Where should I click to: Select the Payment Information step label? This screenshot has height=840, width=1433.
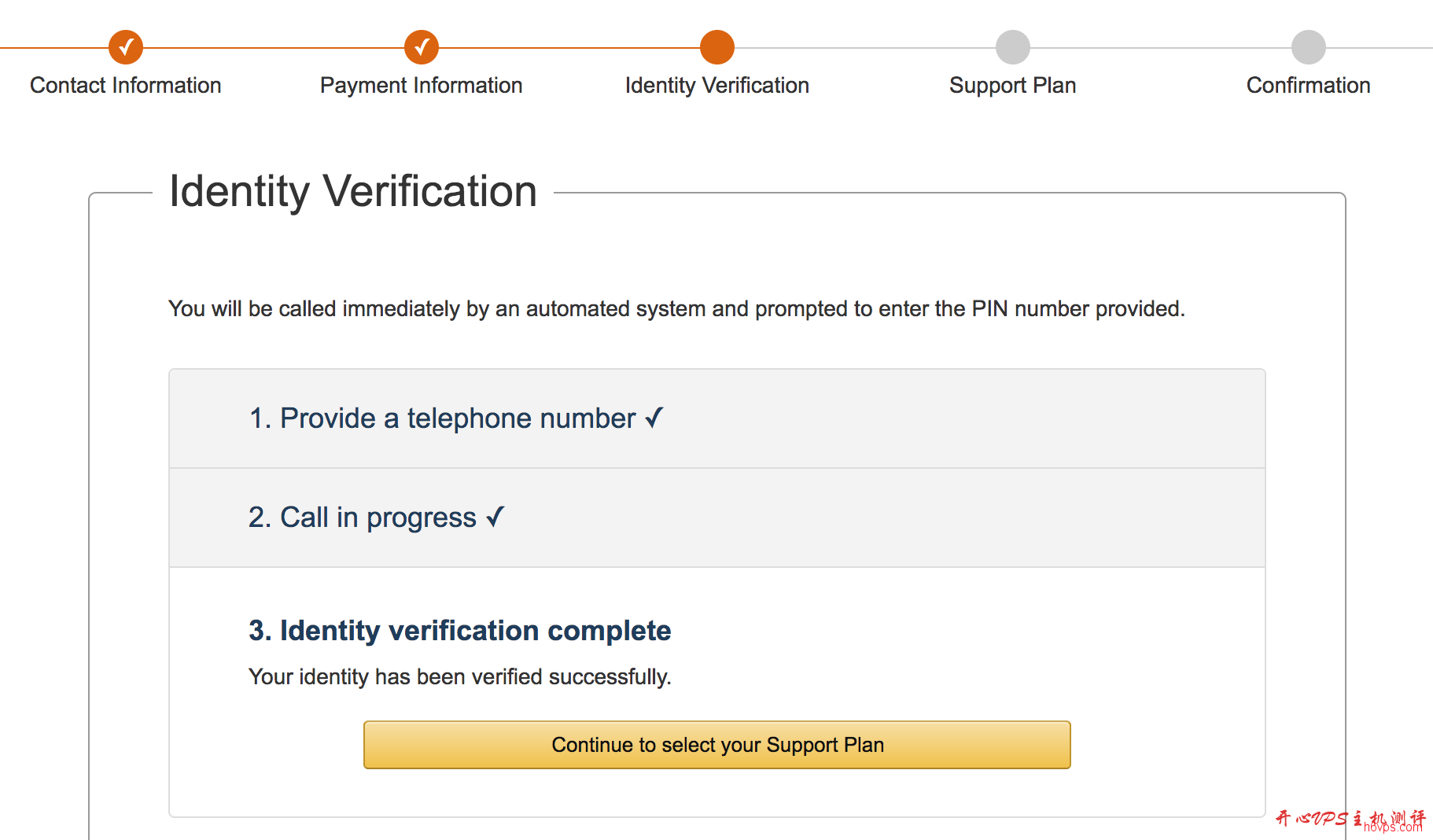pos(422,85)
